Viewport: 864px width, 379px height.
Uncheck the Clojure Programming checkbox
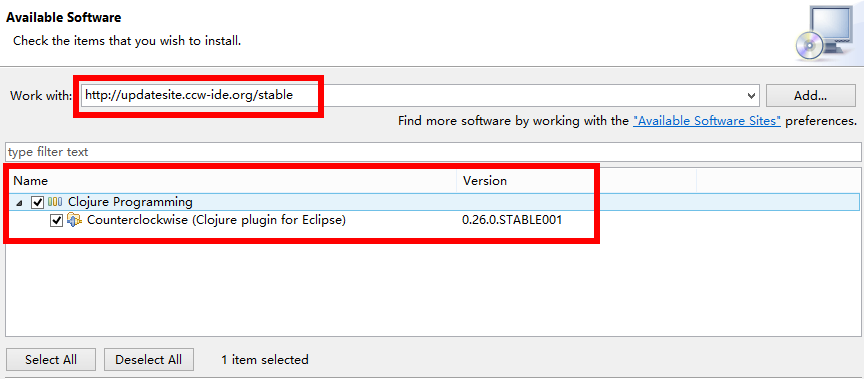(37, 202)
